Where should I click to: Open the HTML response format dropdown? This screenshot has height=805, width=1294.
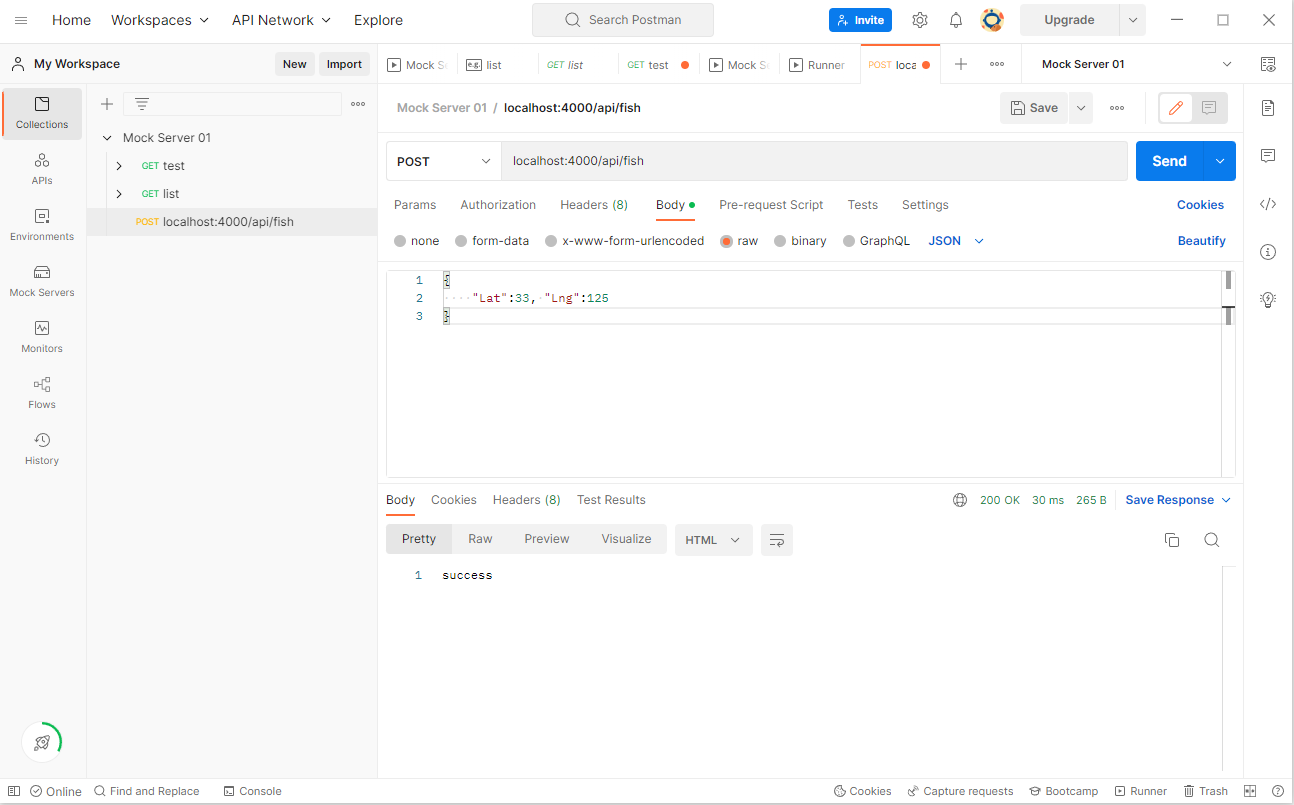(x=713, y=540)
